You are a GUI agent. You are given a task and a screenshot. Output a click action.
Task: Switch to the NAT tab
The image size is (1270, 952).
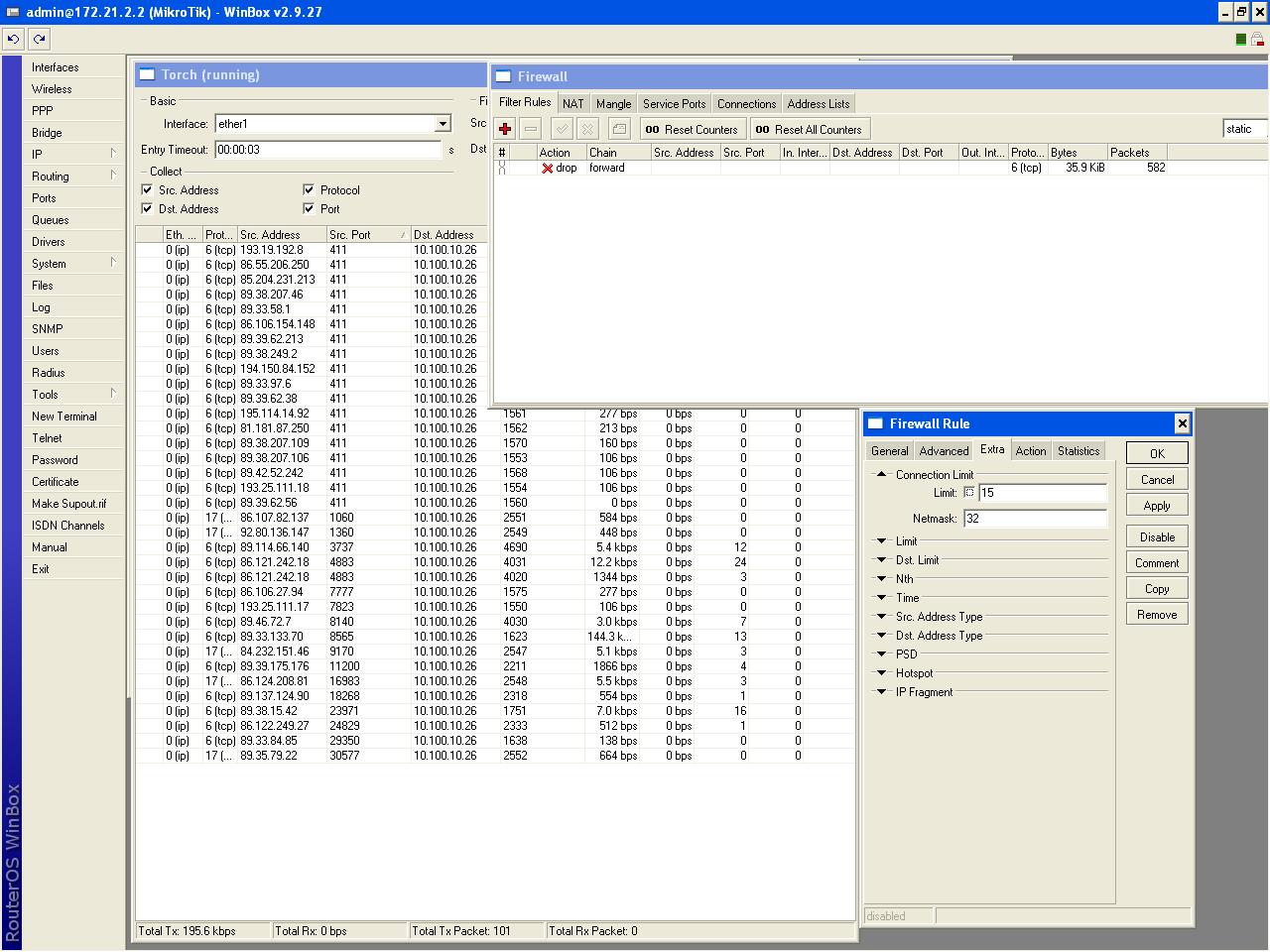point(573,103)
